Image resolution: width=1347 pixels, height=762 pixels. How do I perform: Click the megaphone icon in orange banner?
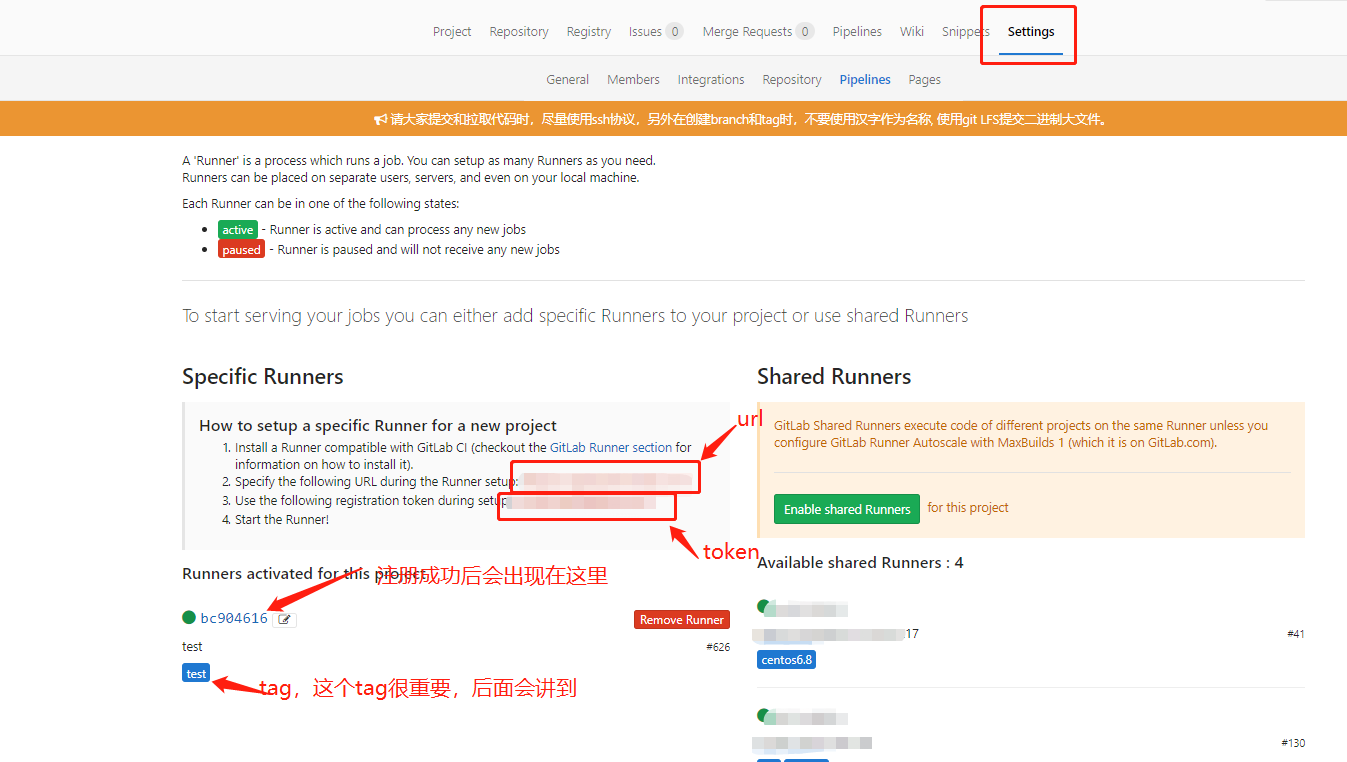coord(380,119)
